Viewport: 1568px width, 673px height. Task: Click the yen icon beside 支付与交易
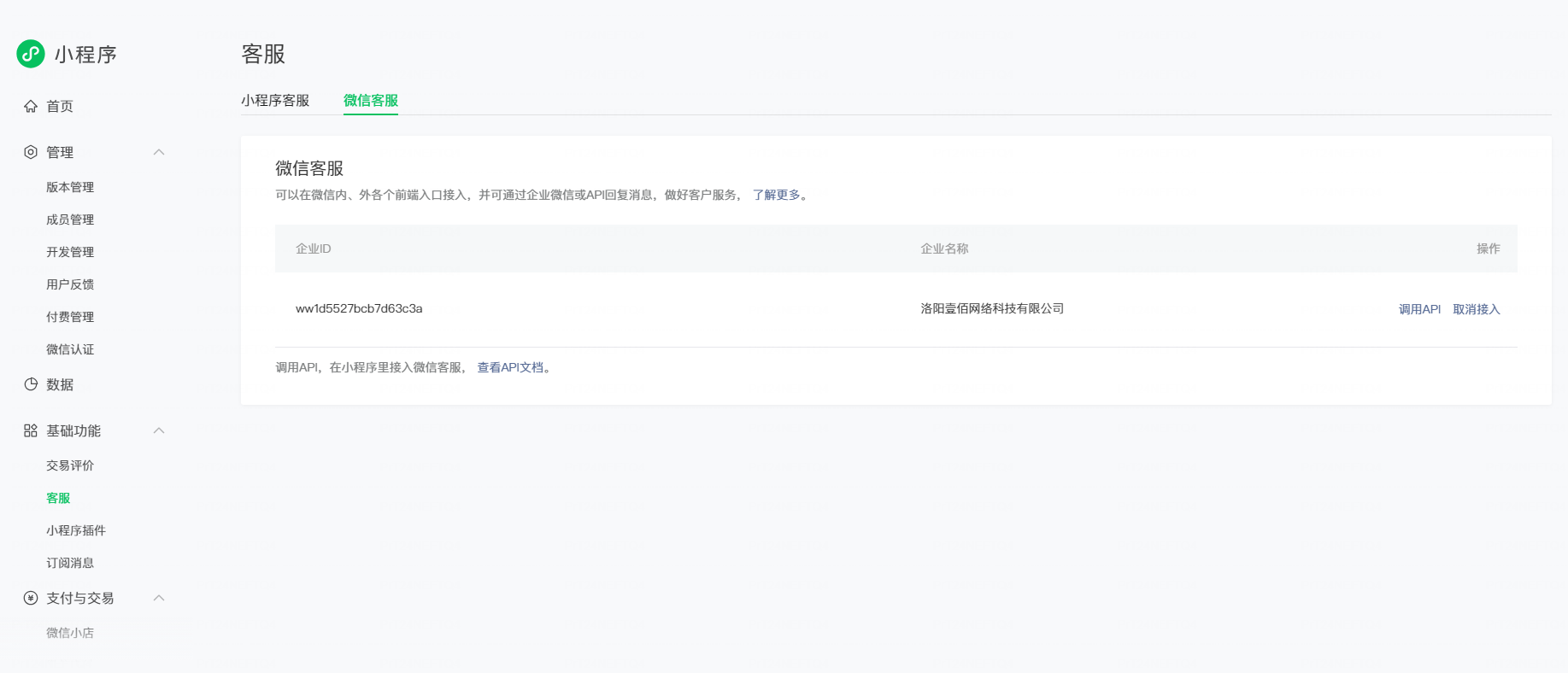point(31,598)
